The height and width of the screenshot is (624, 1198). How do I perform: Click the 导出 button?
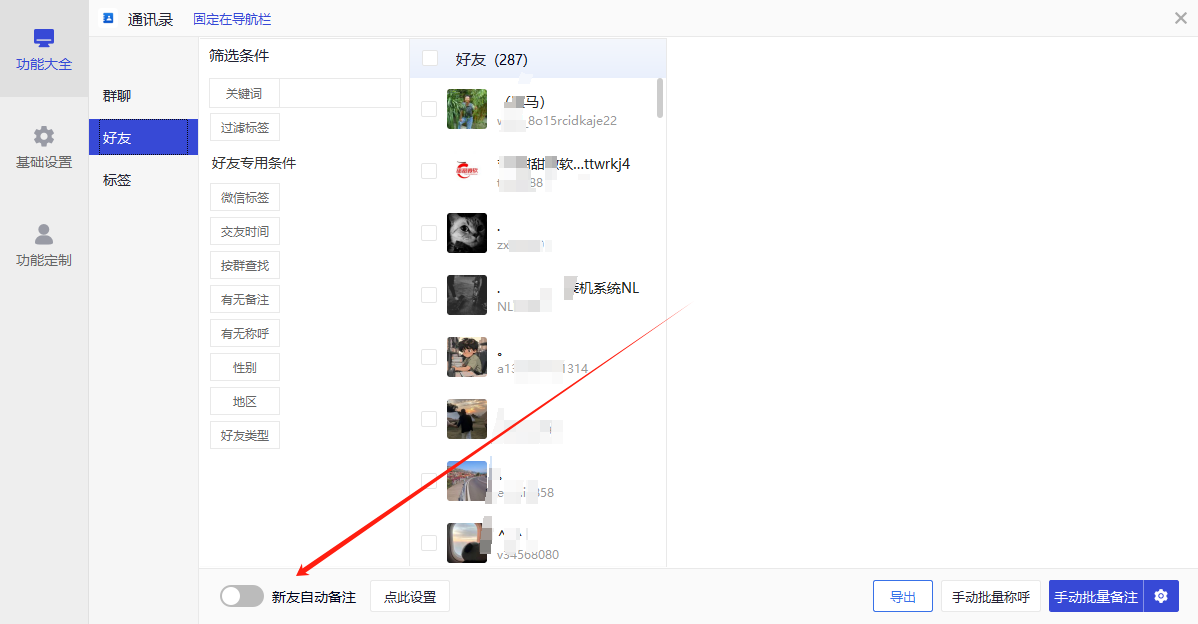point(902,597)
